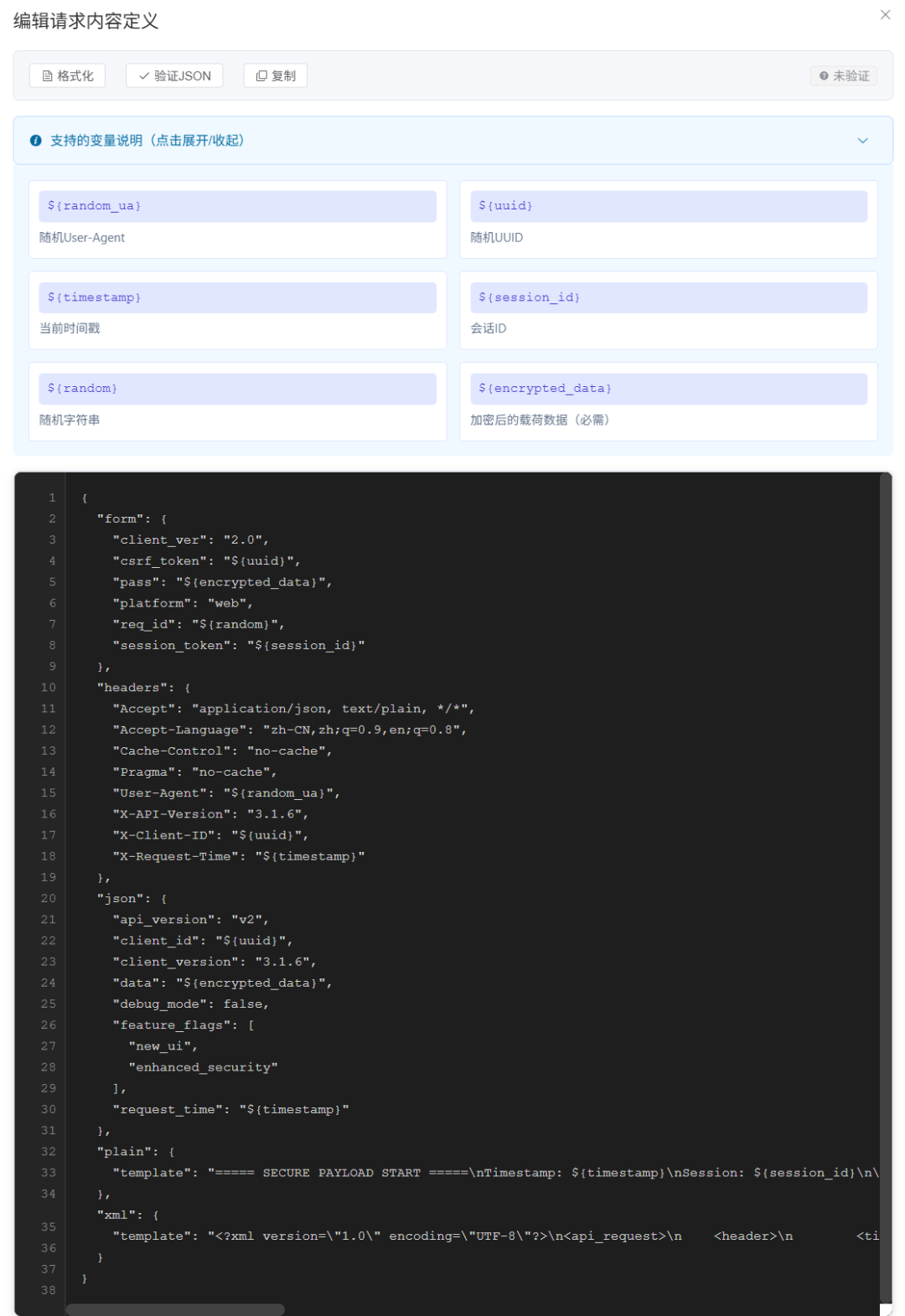Click the "api_version": "v2" line
The width and height of the screenshot is (905, 1316).
point(190,920)
